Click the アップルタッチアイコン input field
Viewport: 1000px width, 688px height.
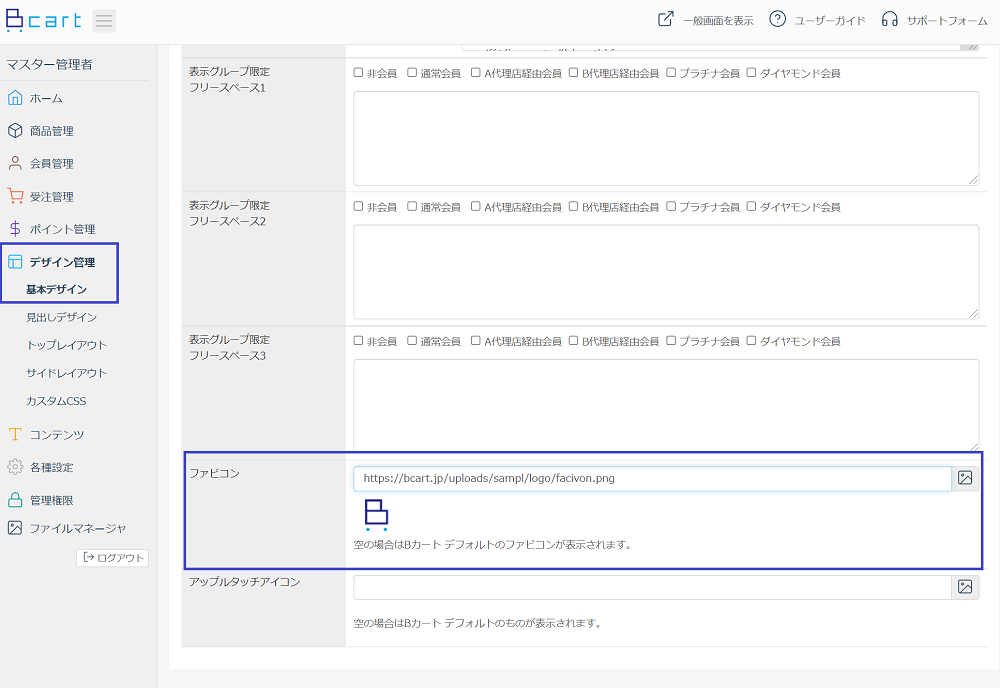(652, 587)
